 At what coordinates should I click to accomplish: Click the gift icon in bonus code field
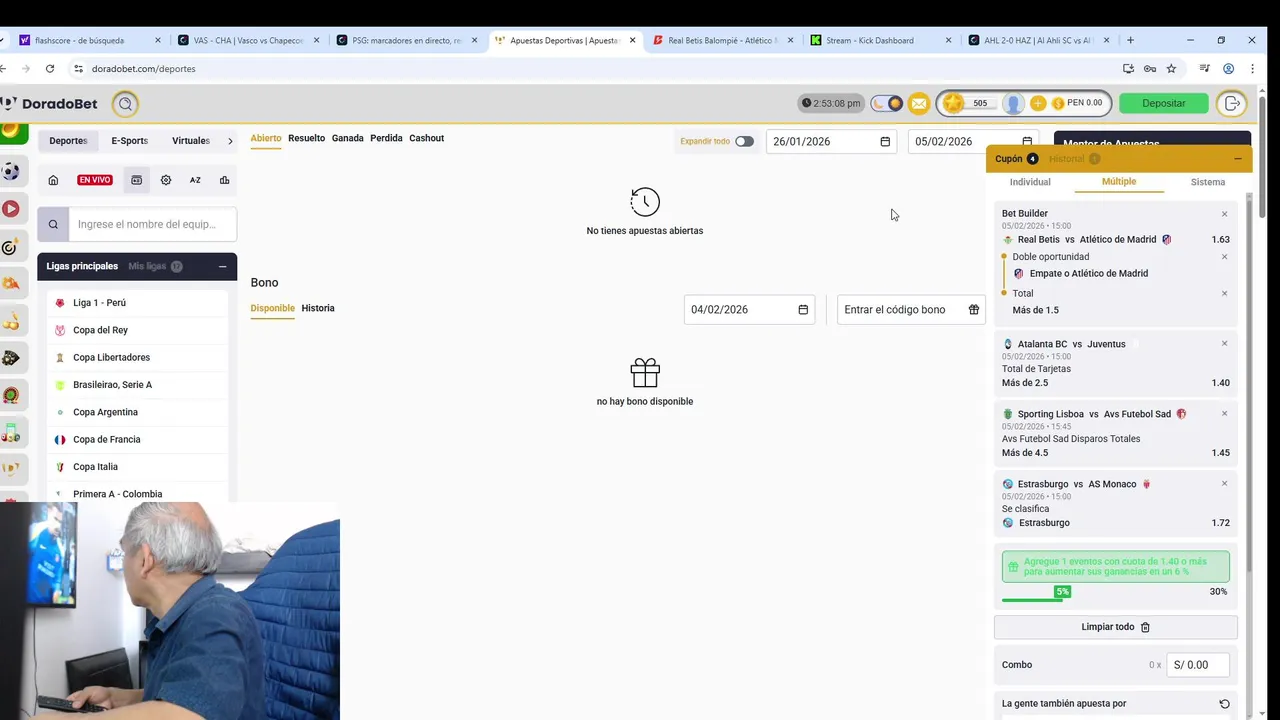(974, 309)
